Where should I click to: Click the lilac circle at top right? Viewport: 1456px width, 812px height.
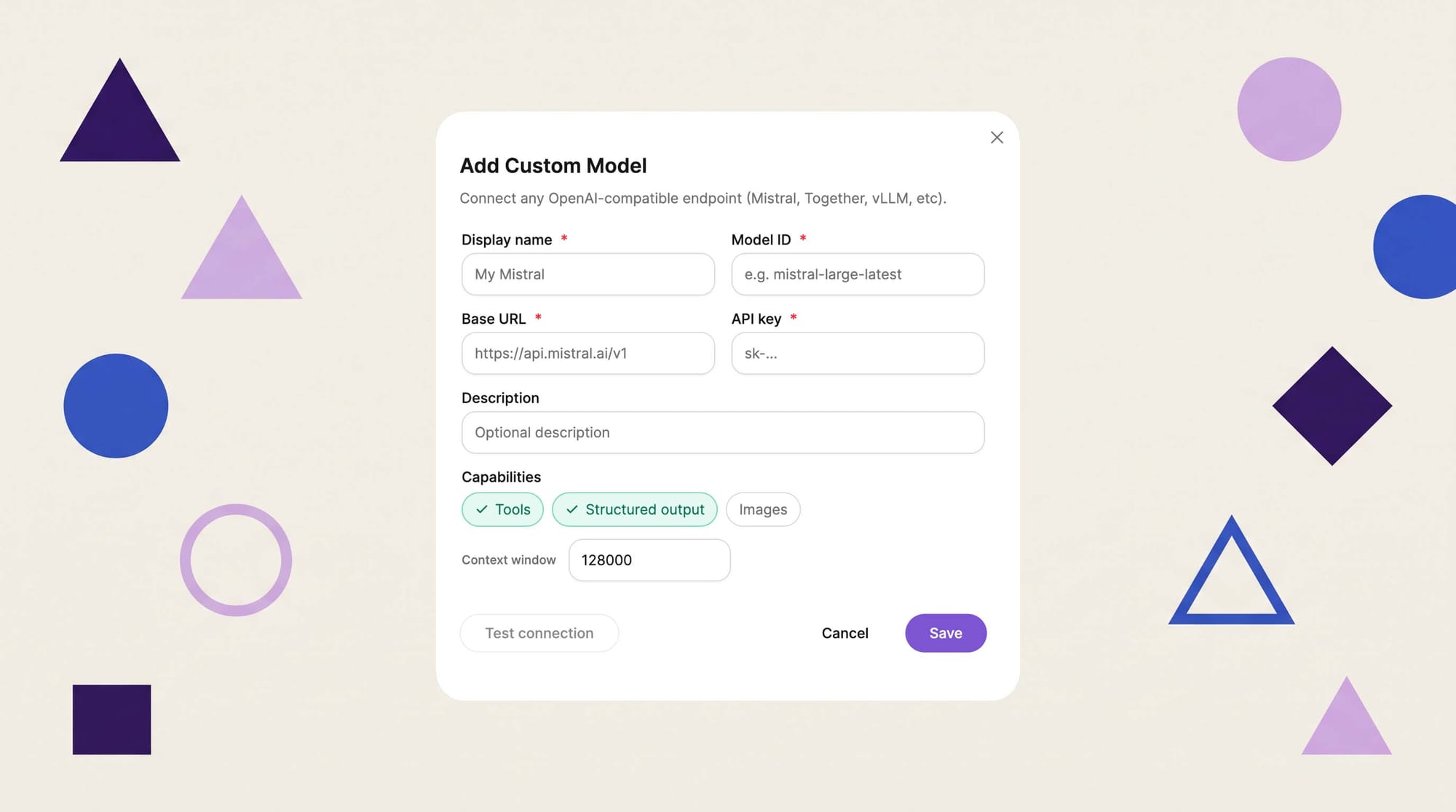(x=1289, y=109)
